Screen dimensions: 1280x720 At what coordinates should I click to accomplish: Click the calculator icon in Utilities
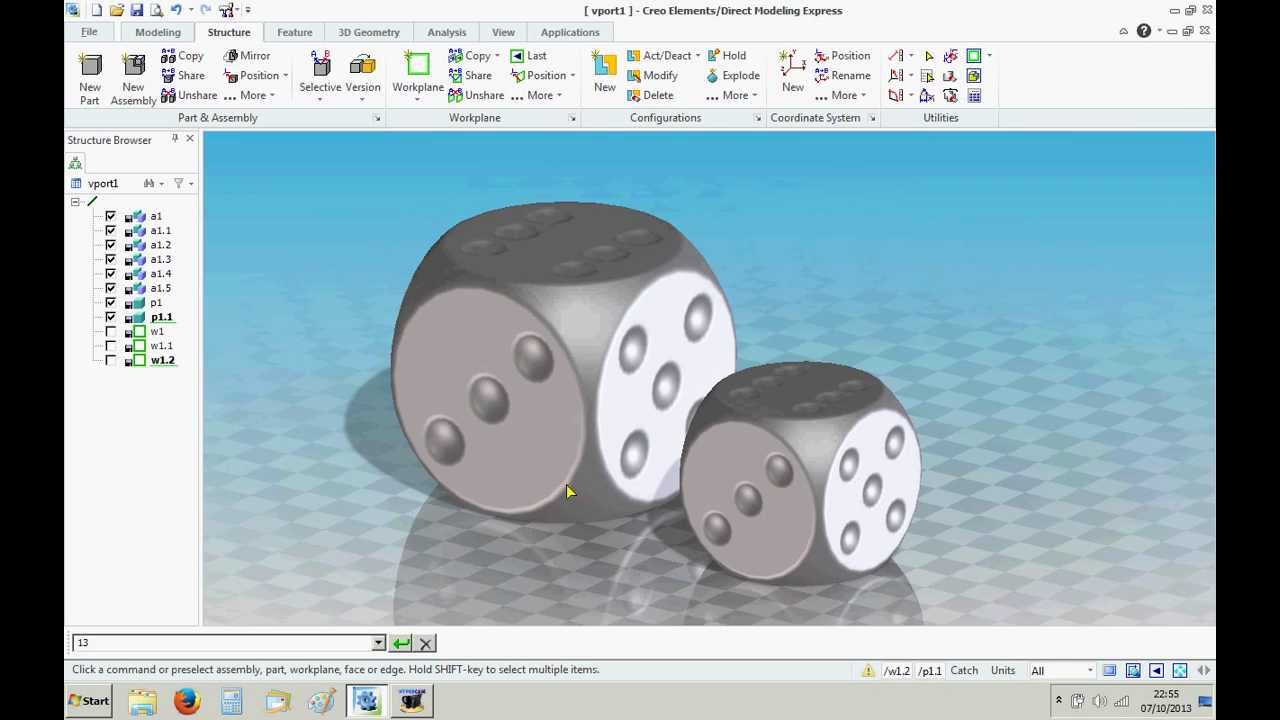pos(973,96)
